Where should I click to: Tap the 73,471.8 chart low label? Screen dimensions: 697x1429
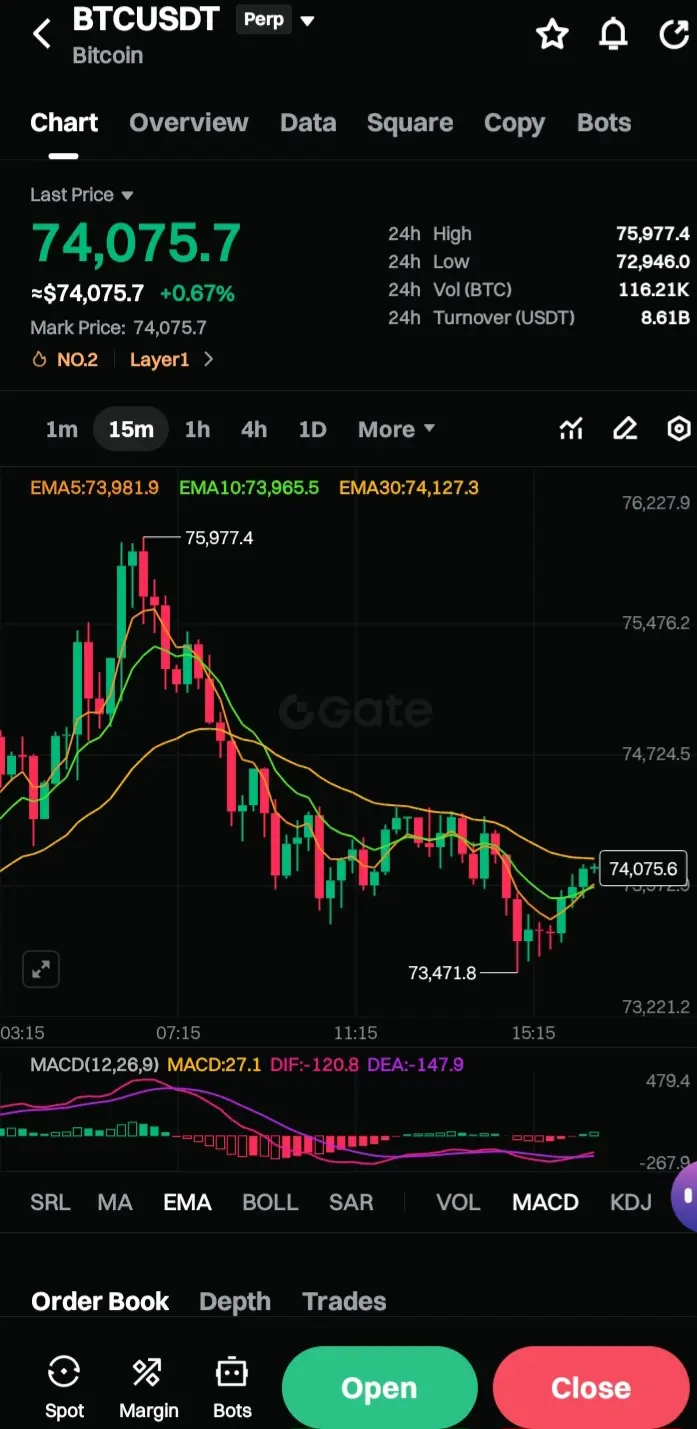tap(443, 972)
